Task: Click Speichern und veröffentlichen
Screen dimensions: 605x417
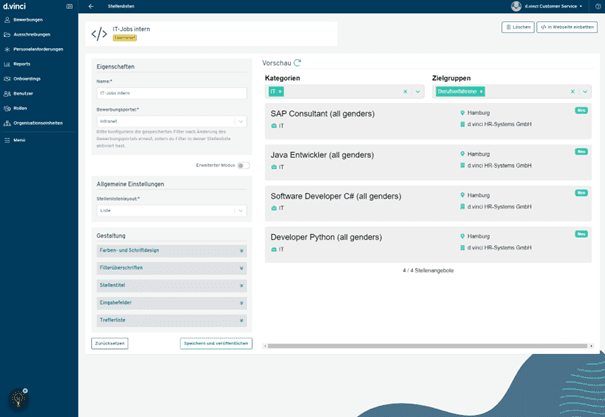Action: coord(215,343)
